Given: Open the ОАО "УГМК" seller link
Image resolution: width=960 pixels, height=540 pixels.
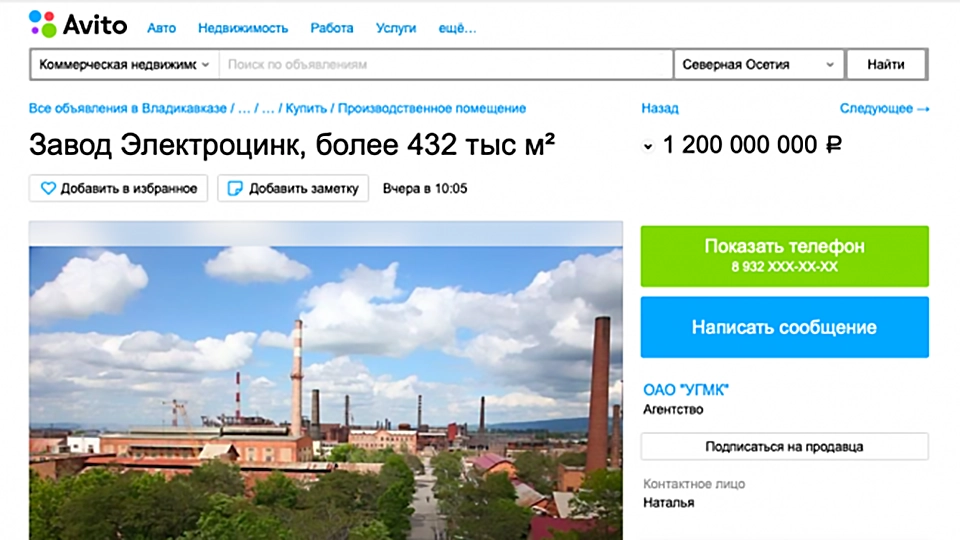Looking at the screenshot, I should click(x=685, y=390).
